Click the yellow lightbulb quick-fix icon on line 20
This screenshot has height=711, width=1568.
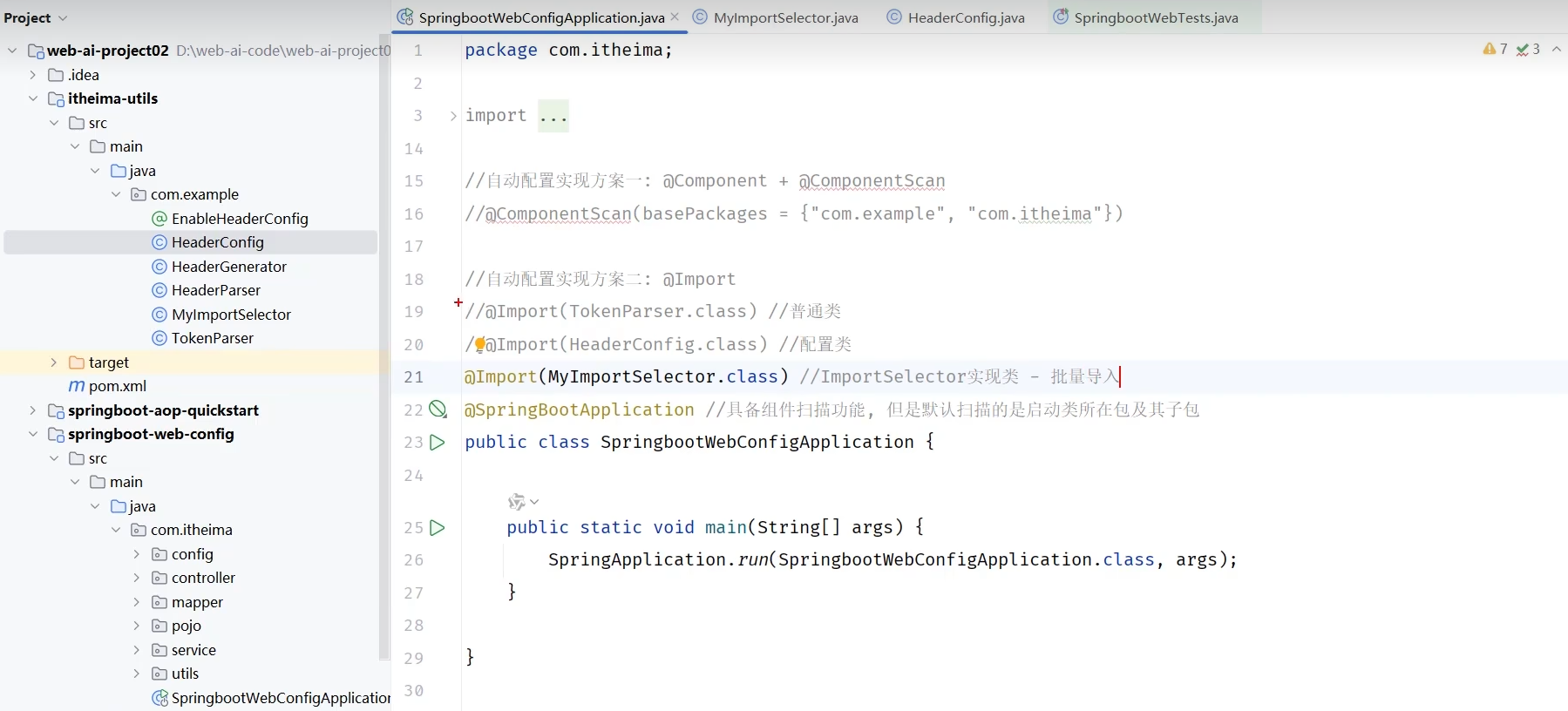479,345
